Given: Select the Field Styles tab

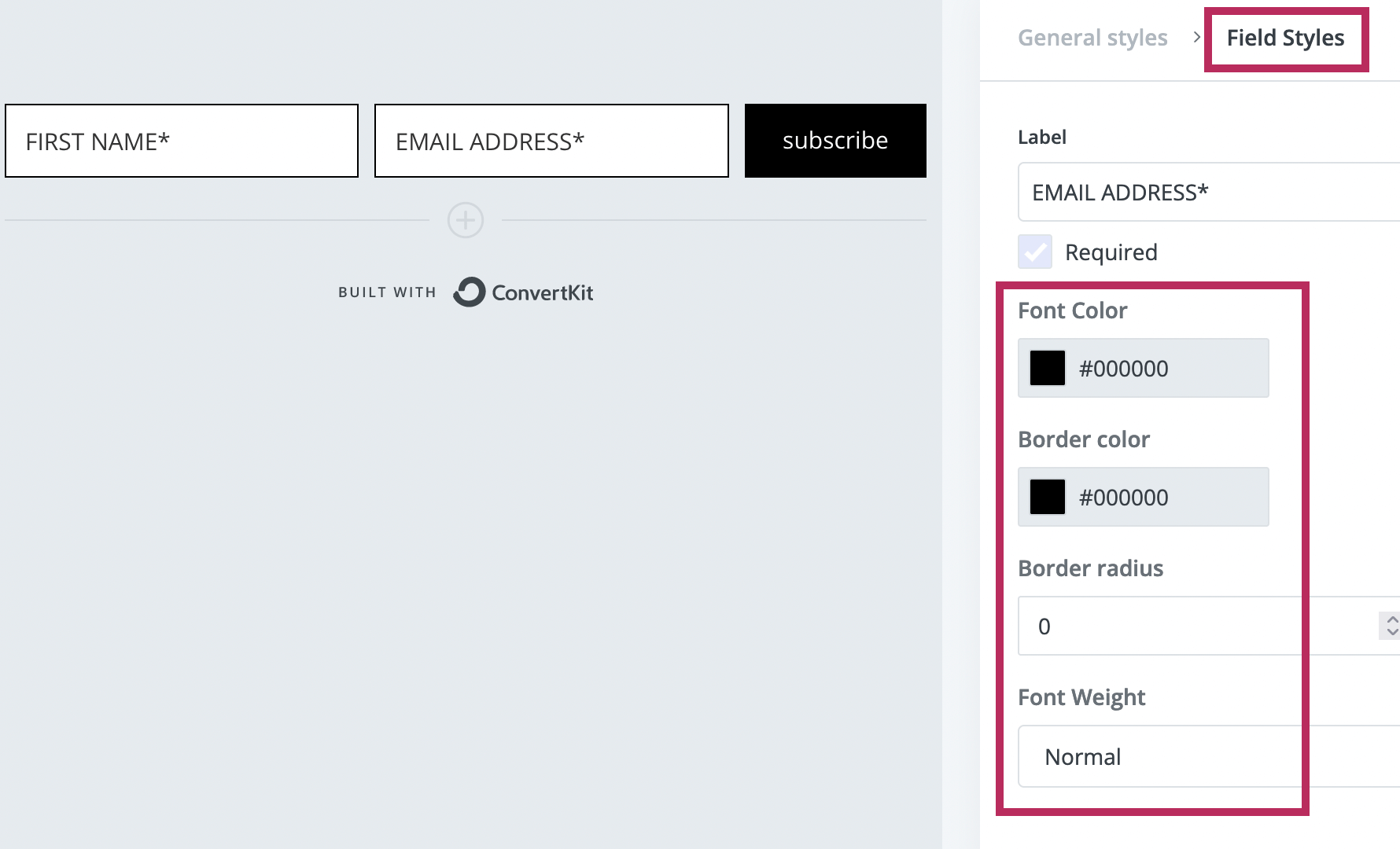Looking at the screenshot, I should coord(1285,38).
